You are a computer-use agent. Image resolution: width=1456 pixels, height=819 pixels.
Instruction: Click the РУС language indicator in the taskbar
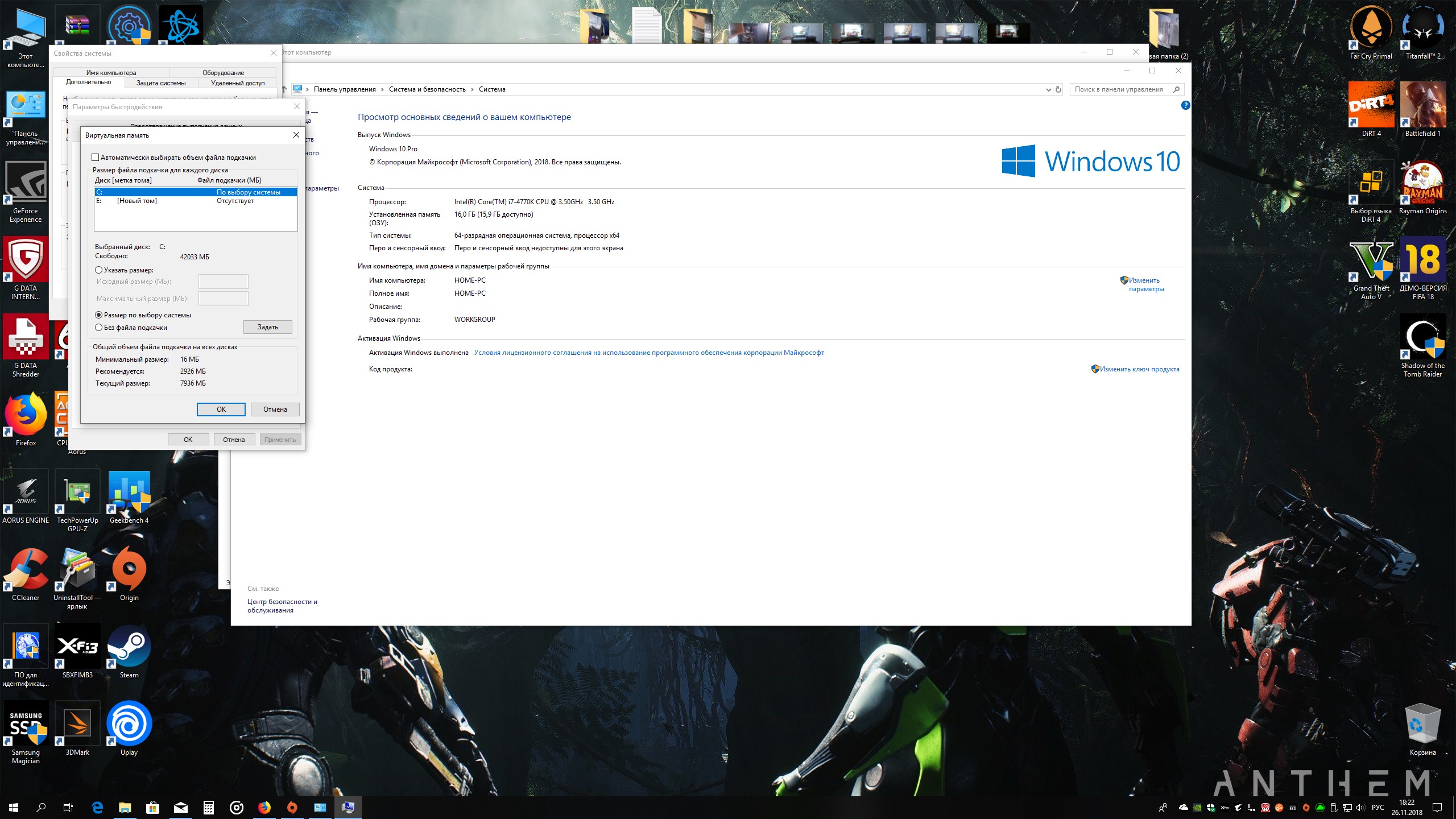click(x=1378, y=808)
